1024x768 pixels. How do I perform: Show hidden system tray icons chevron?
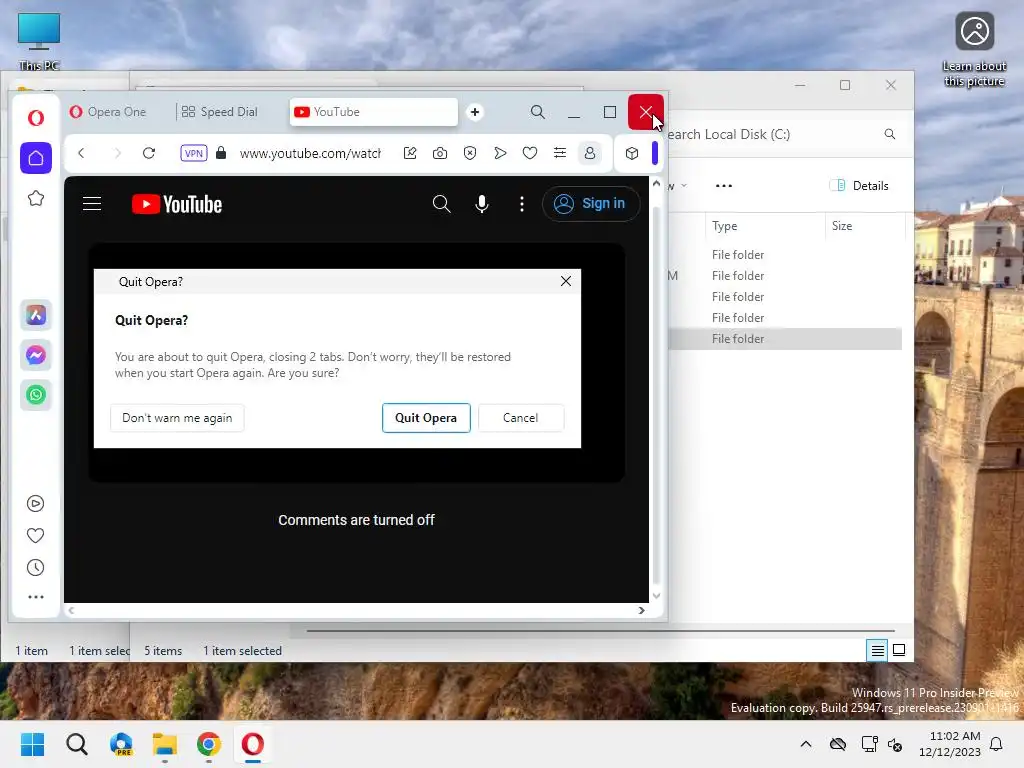pyautogui.click(x=806, y=744)
